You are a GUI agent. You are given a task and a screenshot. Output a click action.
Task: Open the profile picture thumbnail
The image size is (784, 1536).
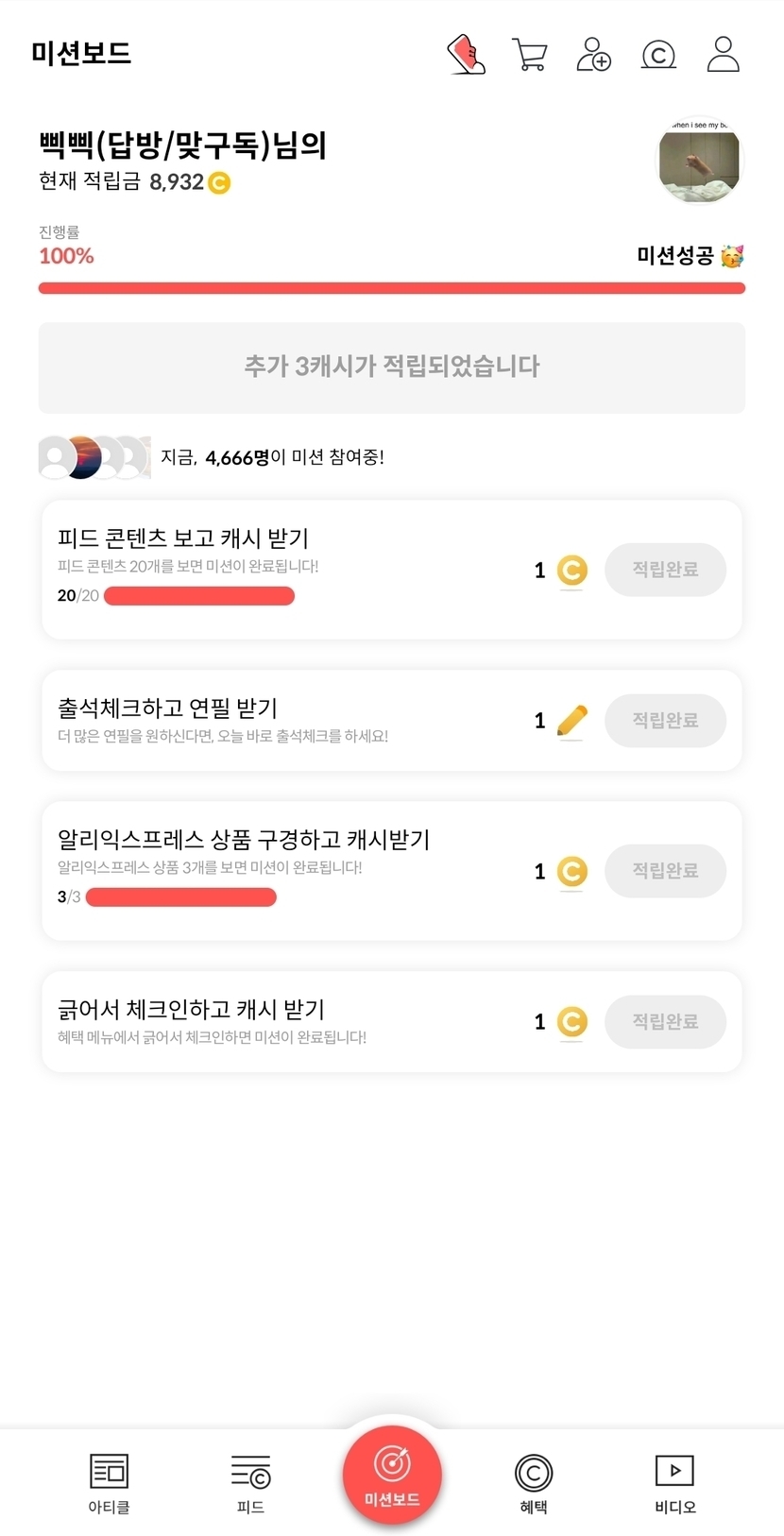[x=699, y=162]
